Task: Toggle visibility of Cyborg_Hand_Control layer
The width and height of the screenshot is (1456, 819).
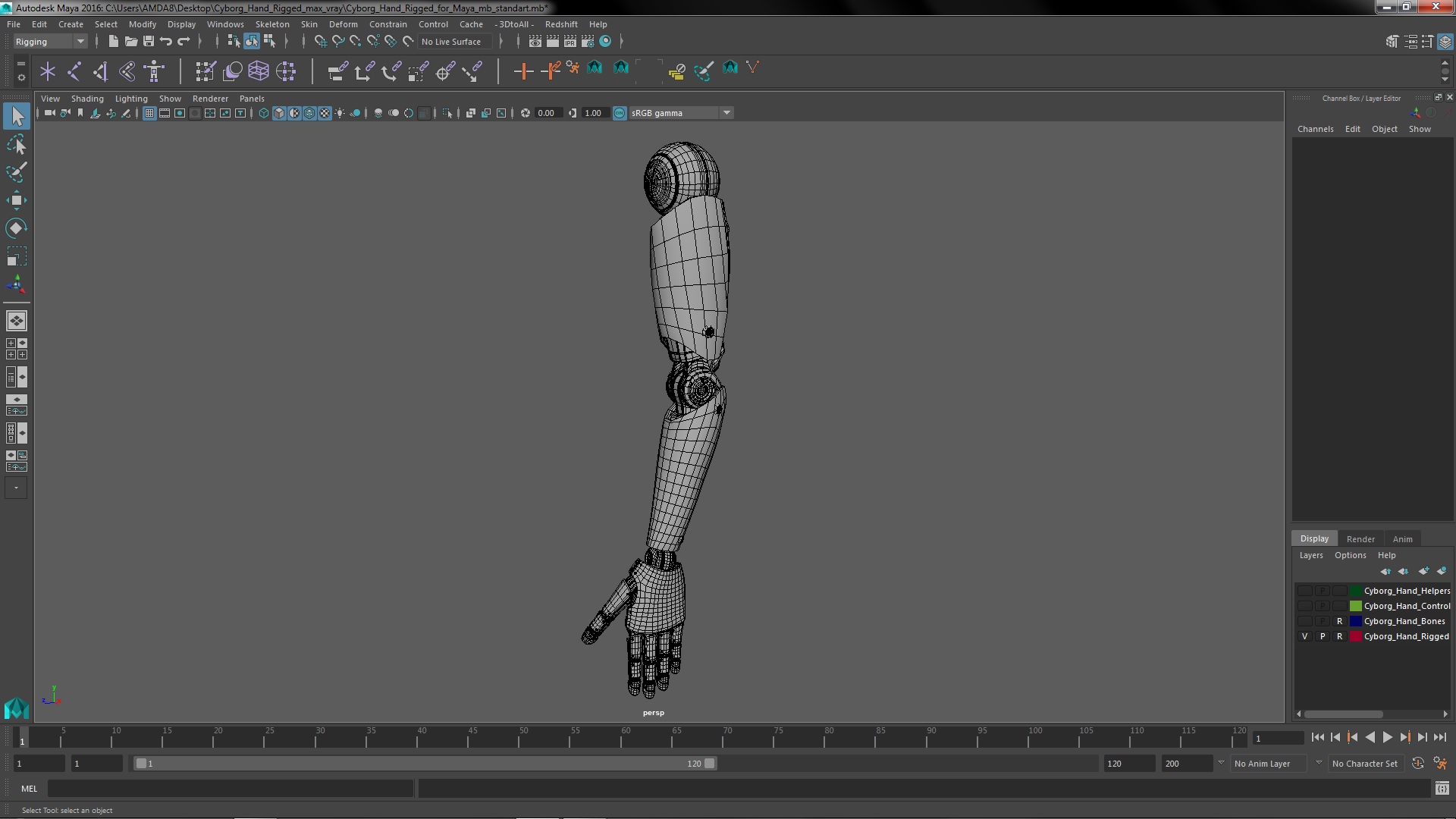Action: click(1304, 606)
